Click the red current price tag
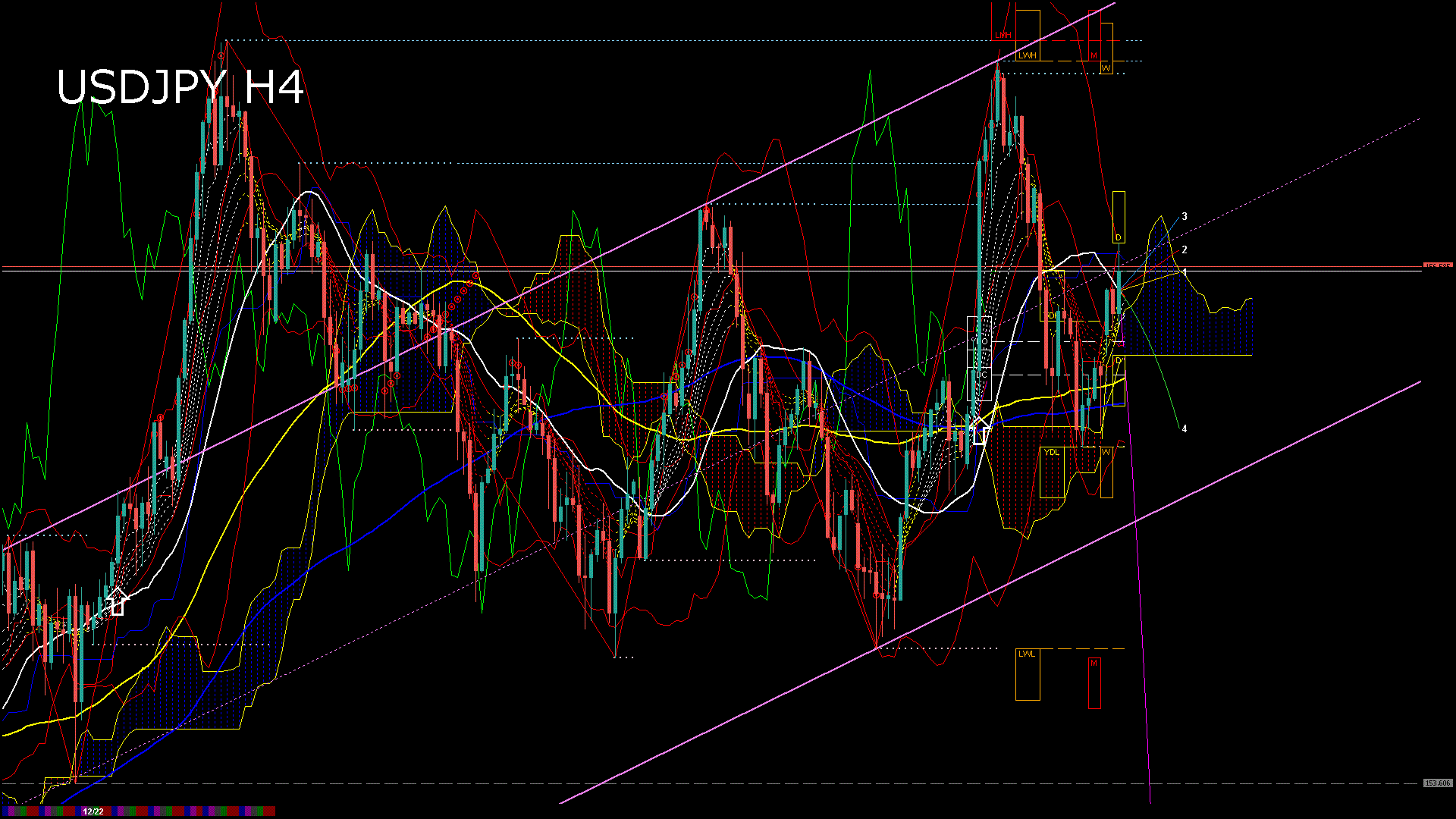This screenshot has height=819, width=1456. (1437, 266)
